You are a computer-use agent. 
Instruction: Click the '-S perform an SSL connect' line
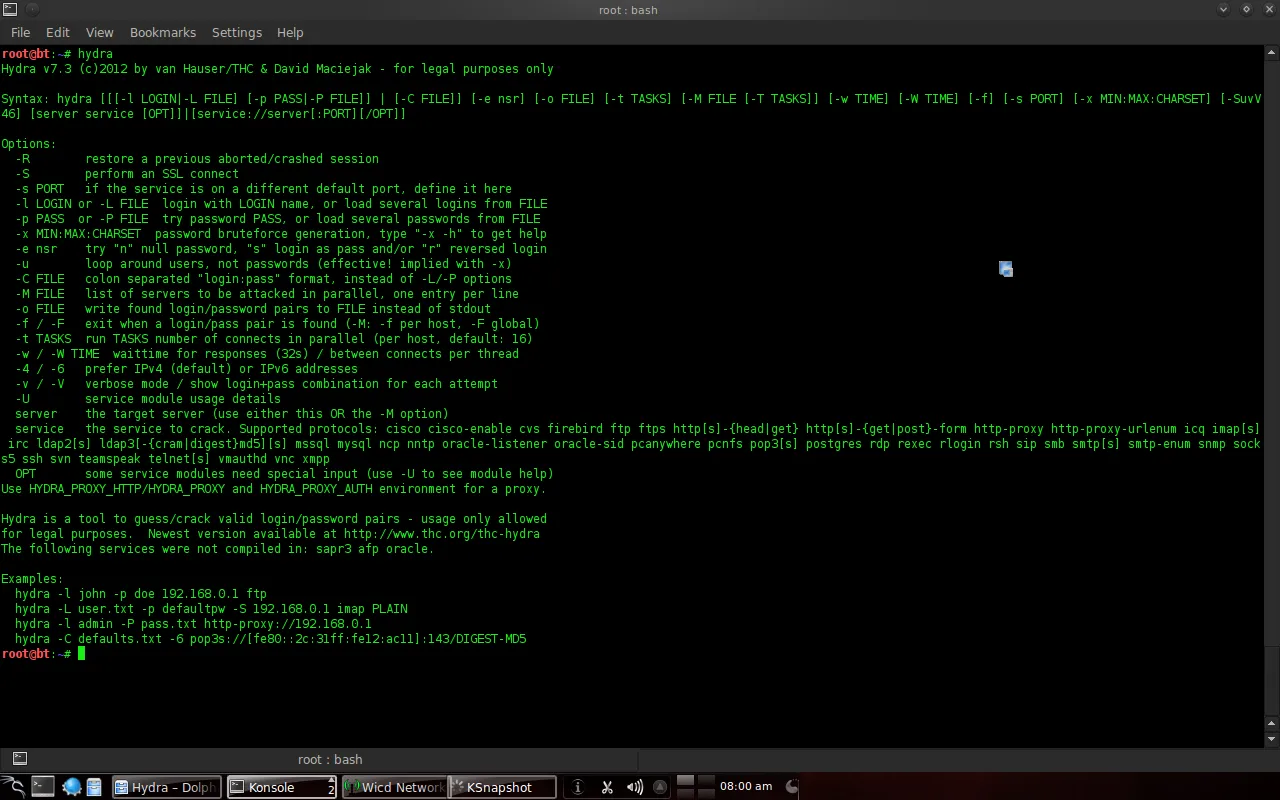coord(127,174)
